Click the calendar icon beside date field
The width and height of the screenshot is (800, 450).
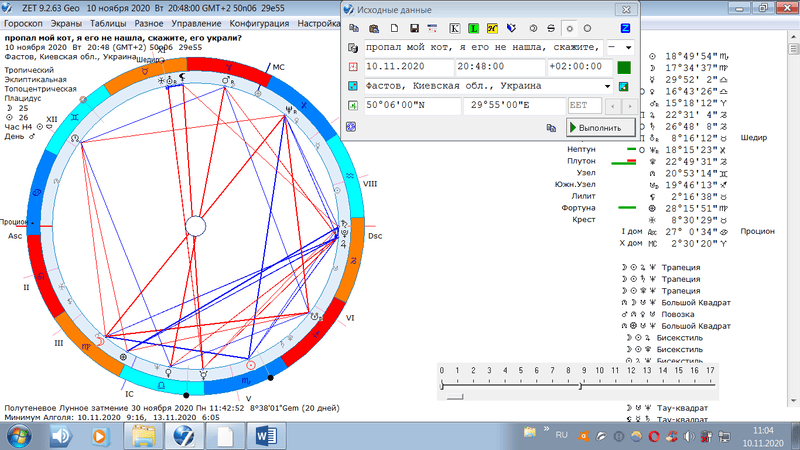(x=353, y=67)
